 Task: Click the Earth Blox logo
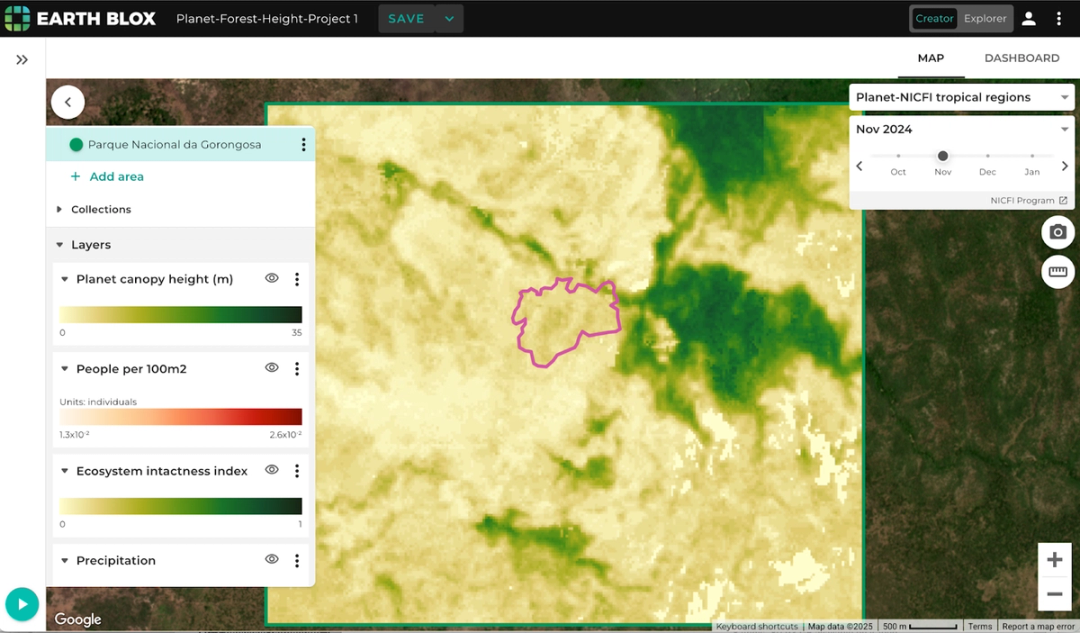(x=80, y=17)
